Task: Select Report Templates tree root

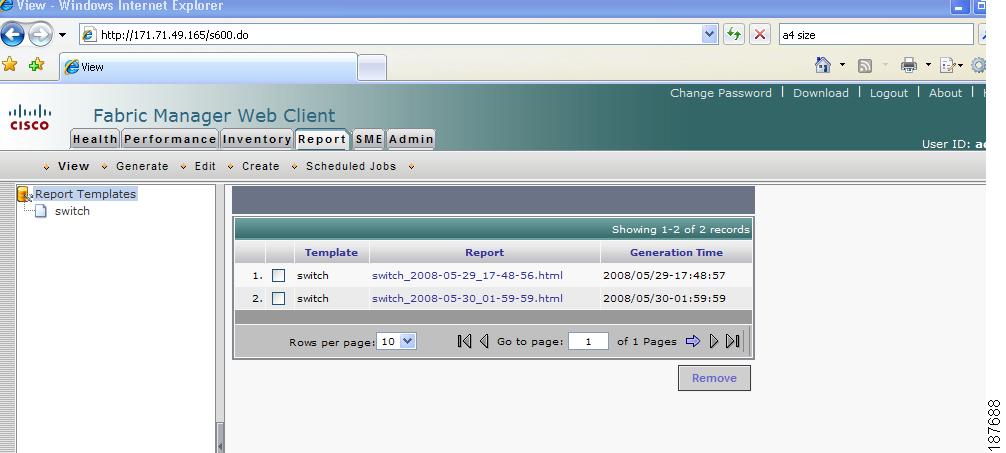Action: pos(85,194)
